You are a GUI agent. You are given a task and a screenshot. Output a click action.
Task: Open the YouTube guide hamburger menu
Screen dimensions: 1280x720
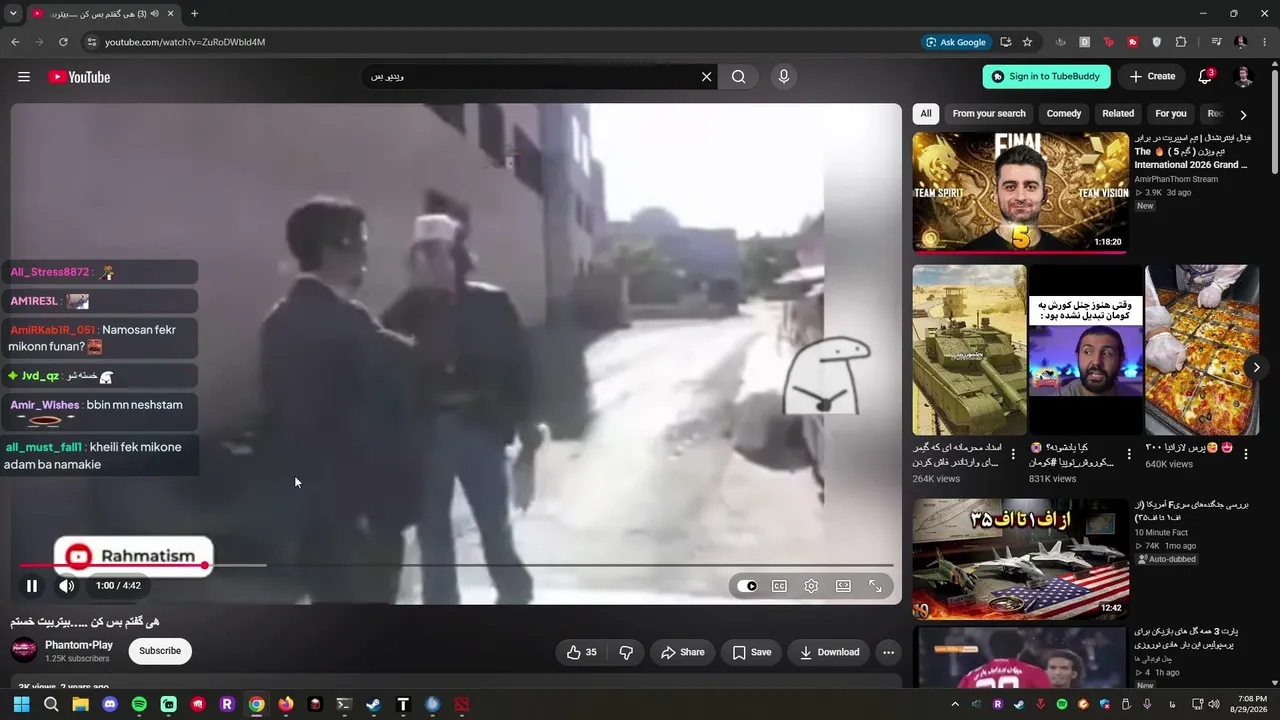(24, 77)
